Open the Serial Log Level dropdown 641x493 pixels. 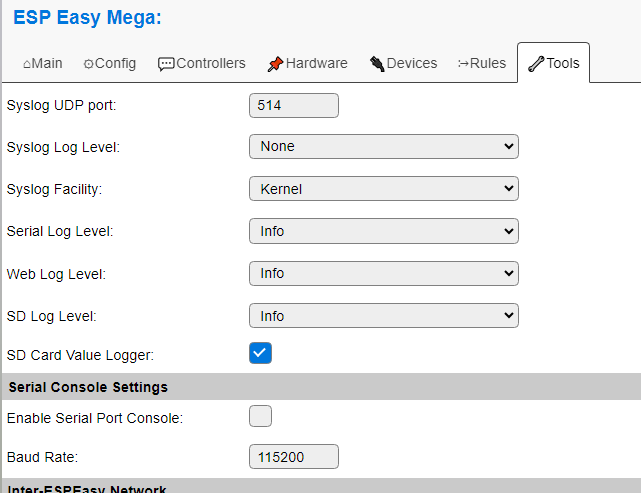[384, 231]
